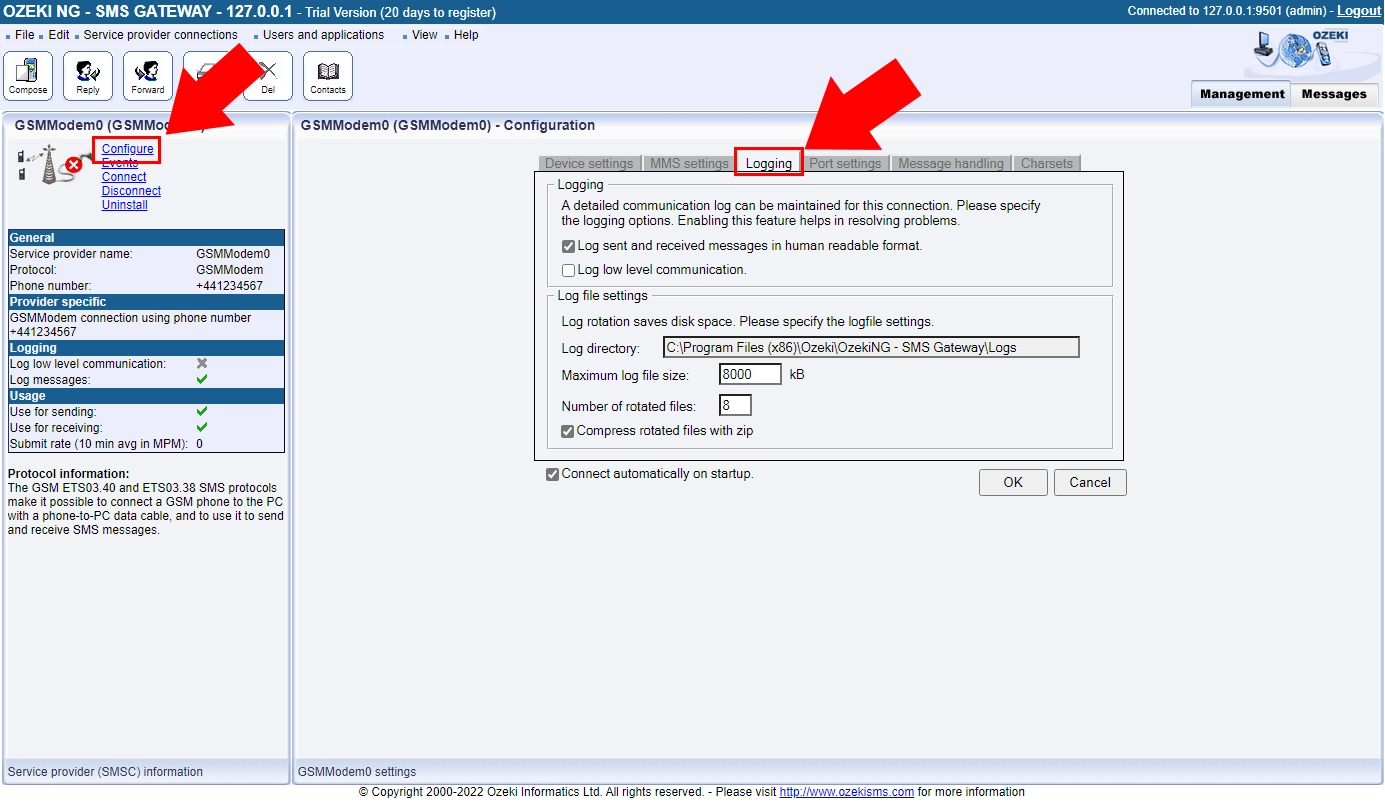The image size is (1385, 809).
Task: Click the Maximum log file size field
Action: click(x=750, y=375)
